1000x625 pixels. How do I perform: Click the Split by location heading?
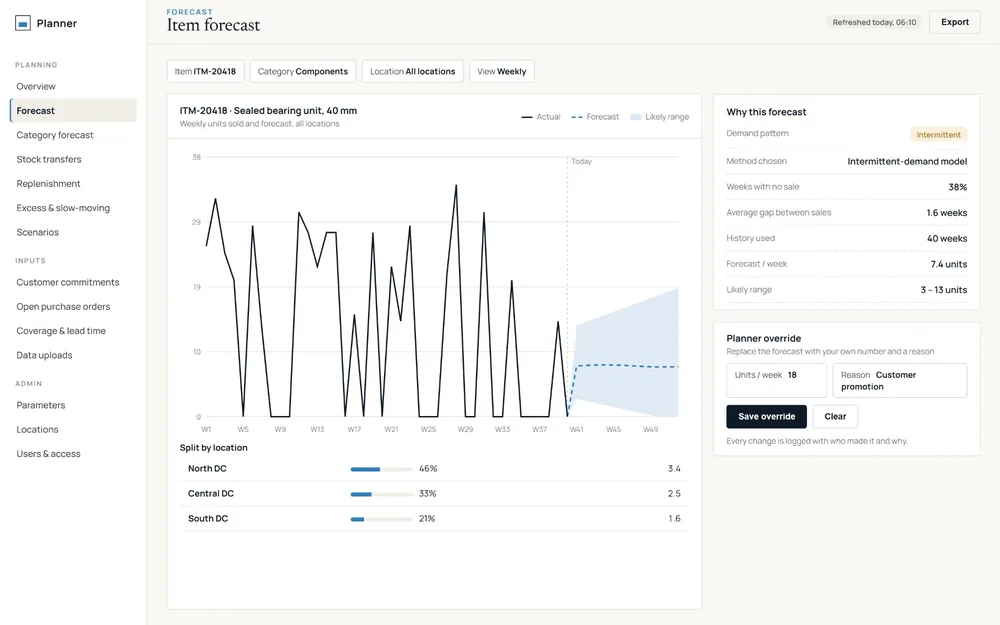click(214, 448)
